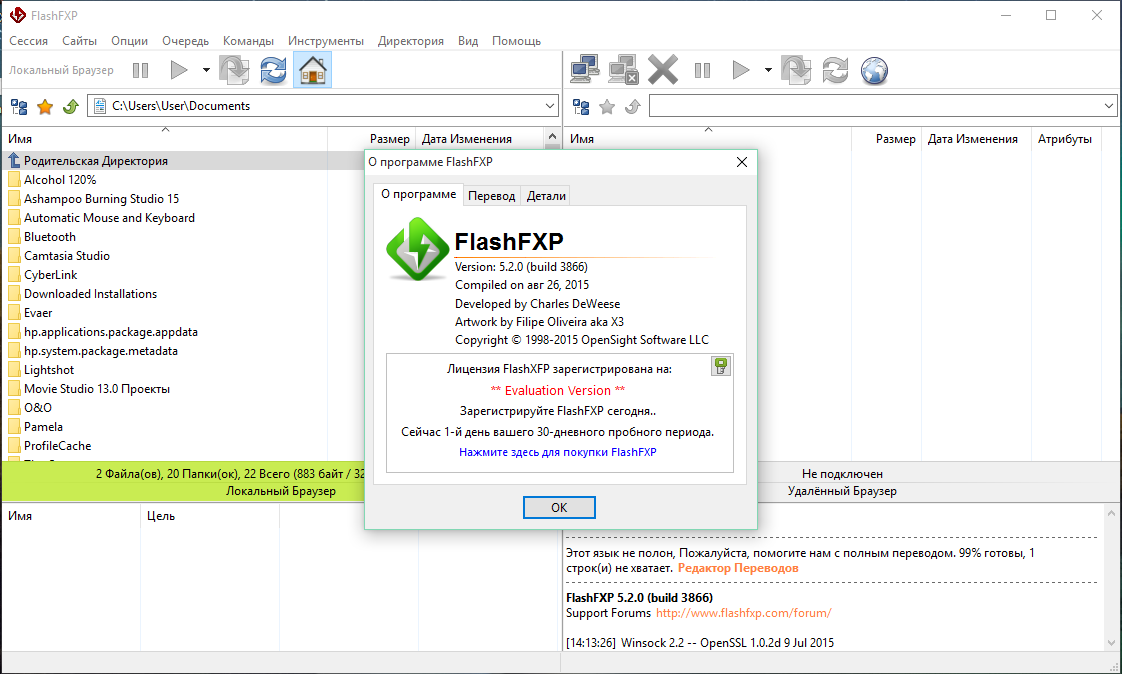Open the Инструменты menu
This screenshot has height=674, width=1122.
pyautogui.click(x=326, y=41)
